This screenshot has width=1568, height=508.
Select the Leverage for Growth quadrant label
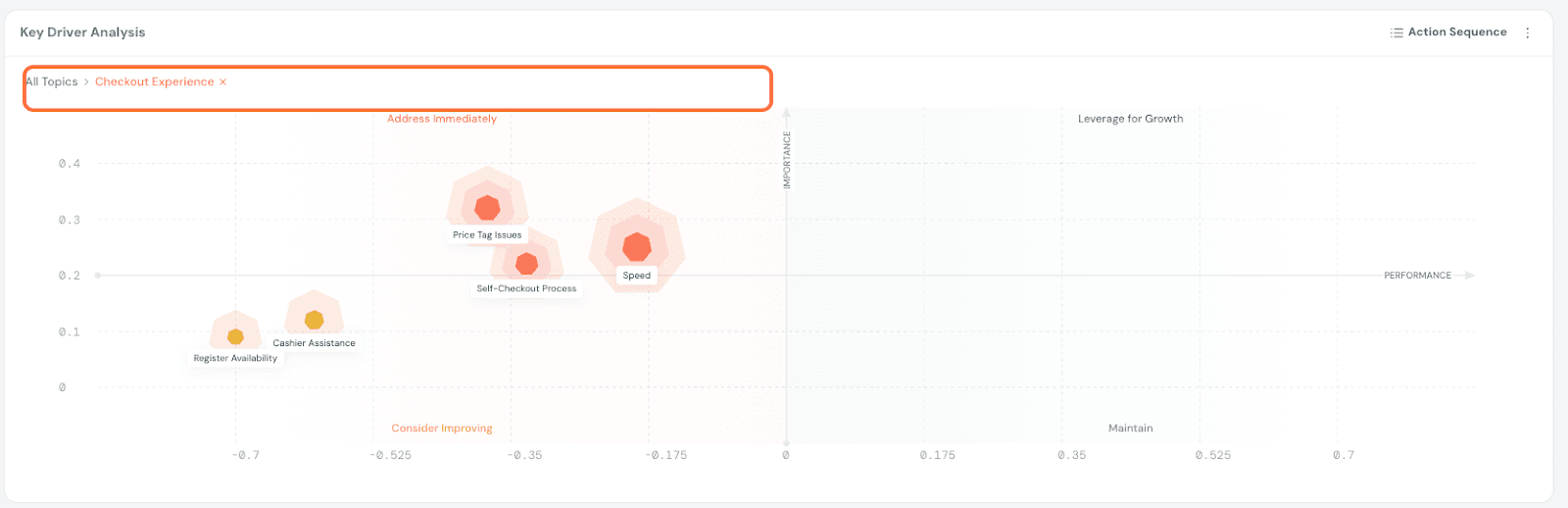click(1130, 119)
